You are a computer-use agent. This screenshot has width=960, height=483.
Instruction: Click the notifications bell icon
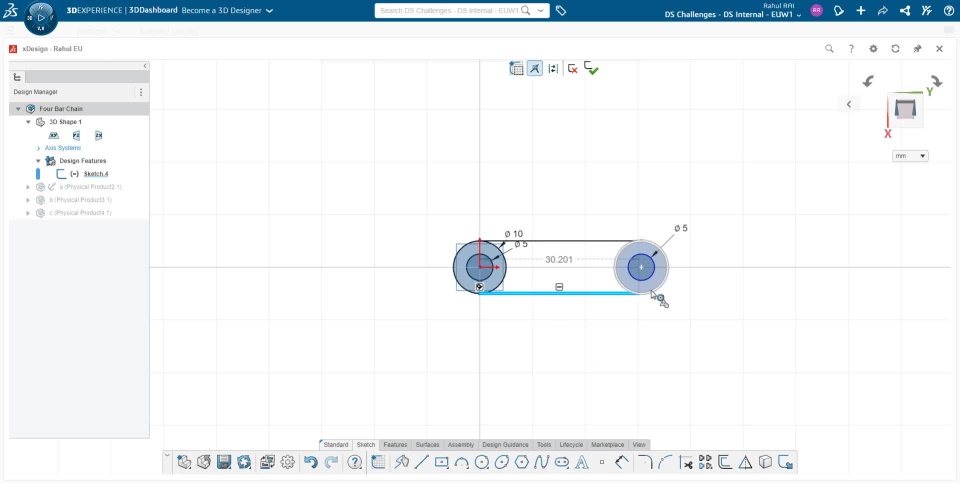pos(839,10)
